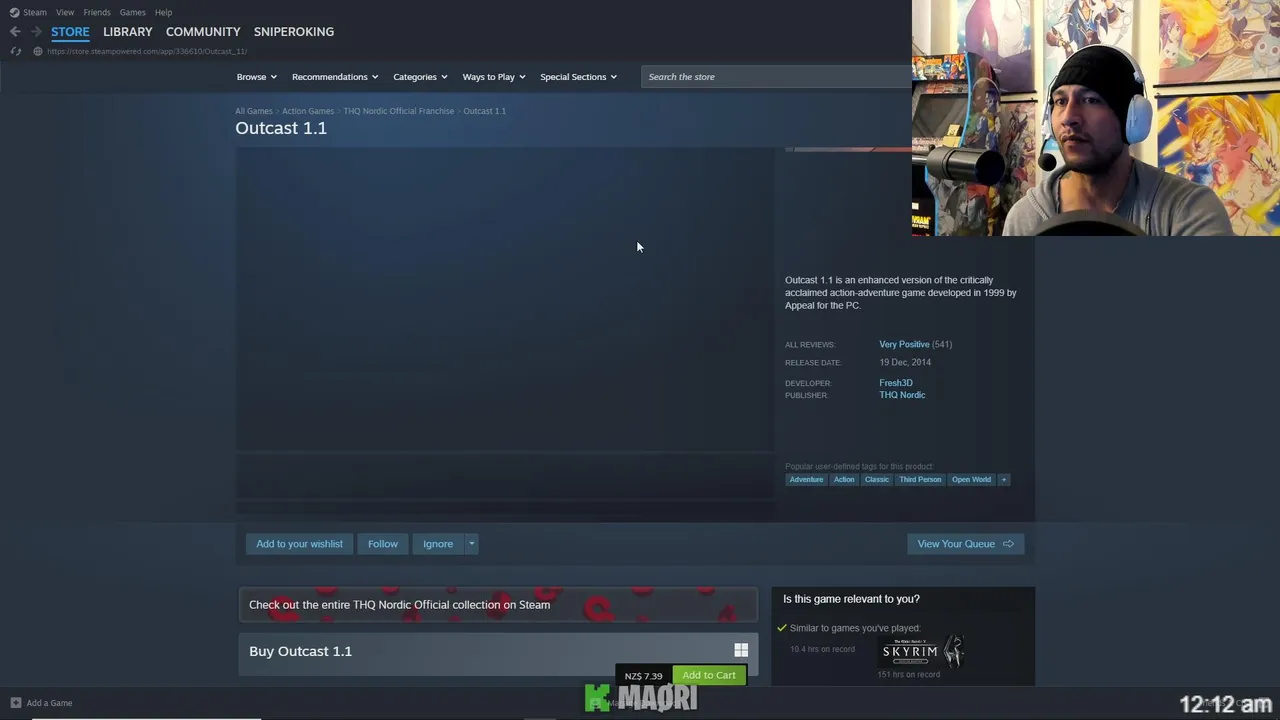Open the All Games breadcrumb
The width and height of the screenshot is (1280, 720).
(x=254, y=111)
